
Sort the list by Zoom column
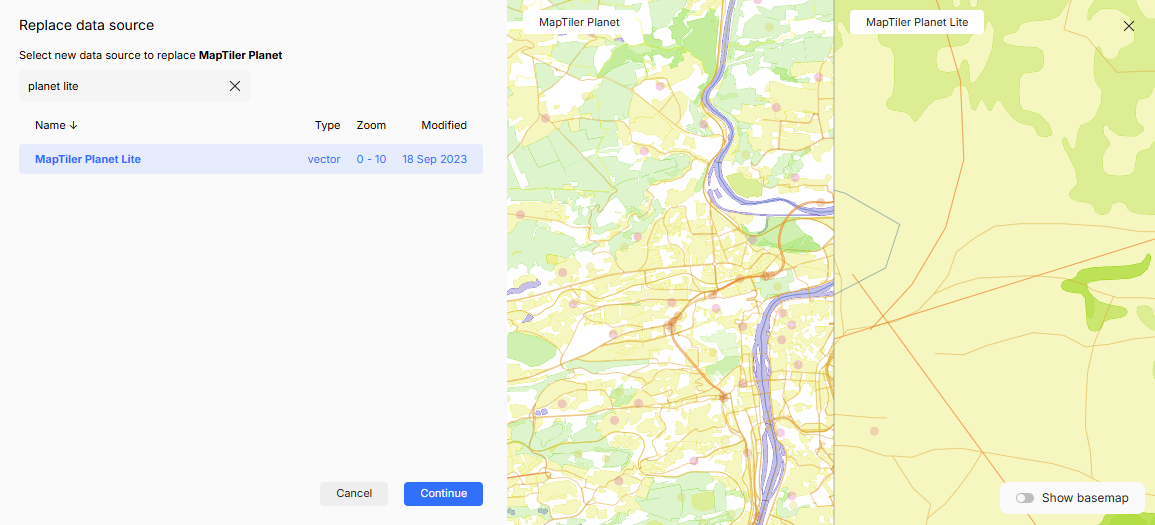pyautogui.click(x=371, y=126)
